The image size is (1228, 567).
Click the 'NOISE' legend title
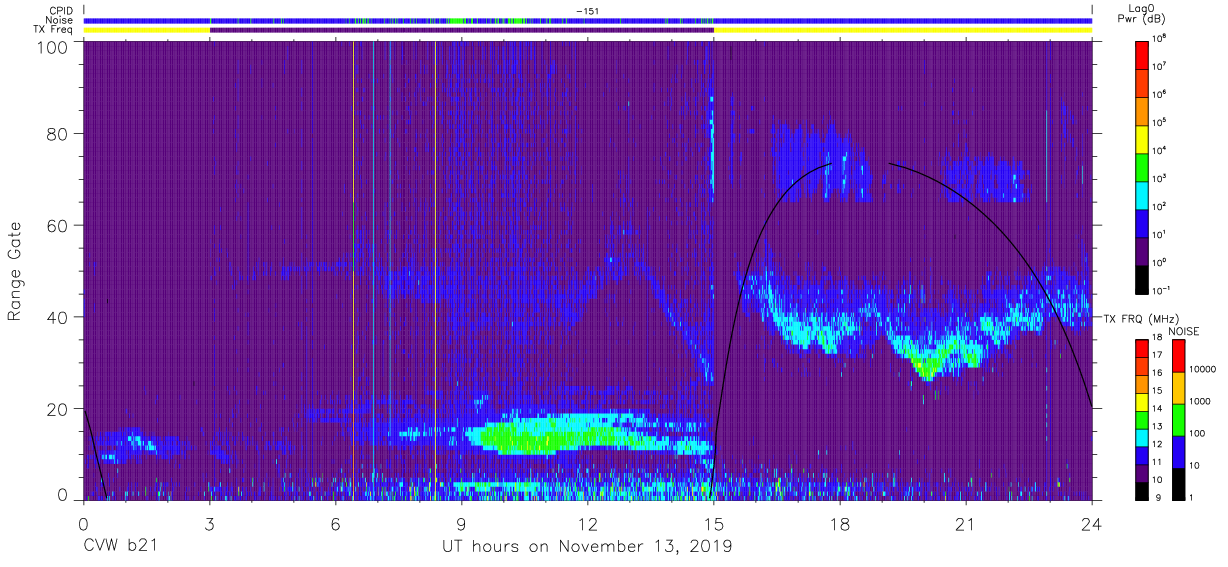click(1184, 331)
